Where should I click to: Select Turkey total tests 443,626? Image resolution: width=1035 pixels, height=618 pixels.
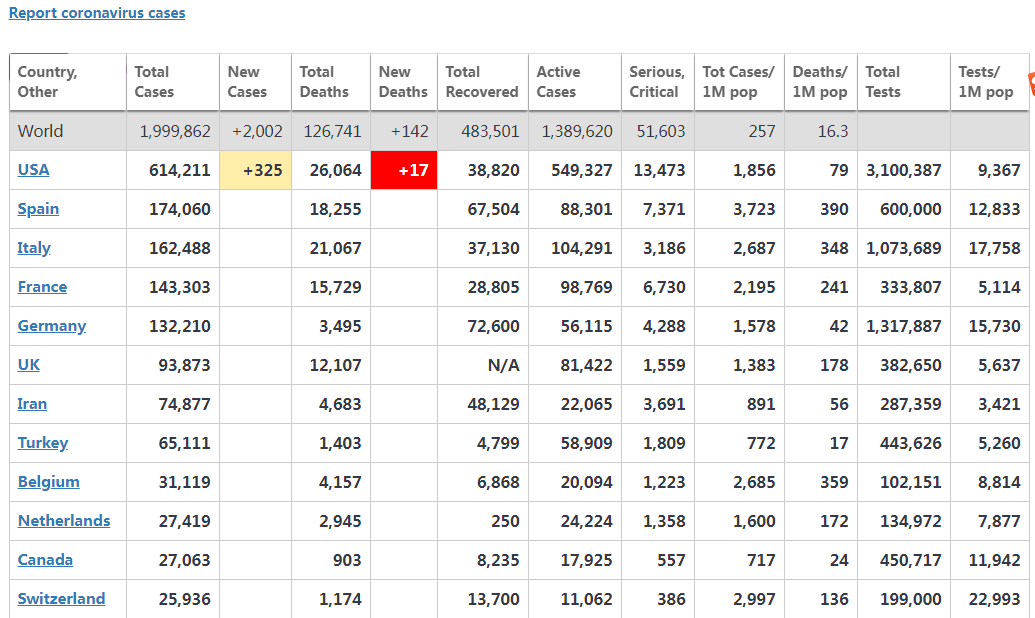tap(904, 442)
